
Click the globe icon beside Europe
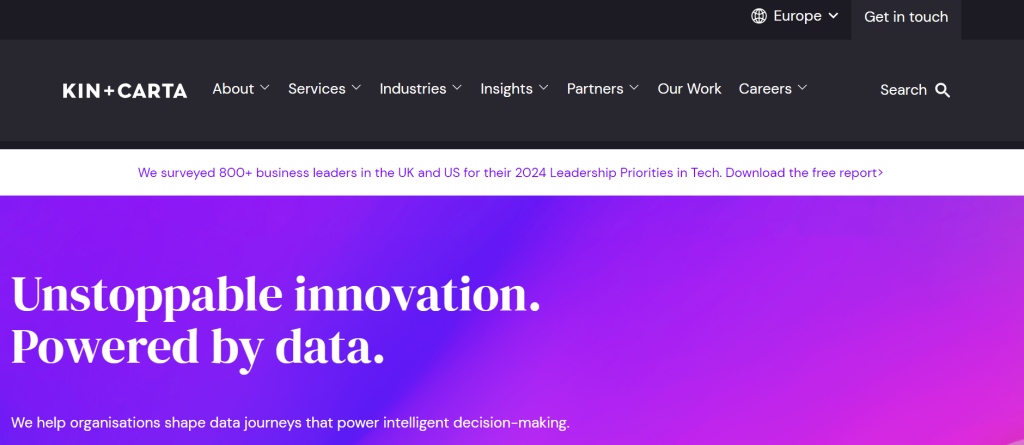point(759,16)
